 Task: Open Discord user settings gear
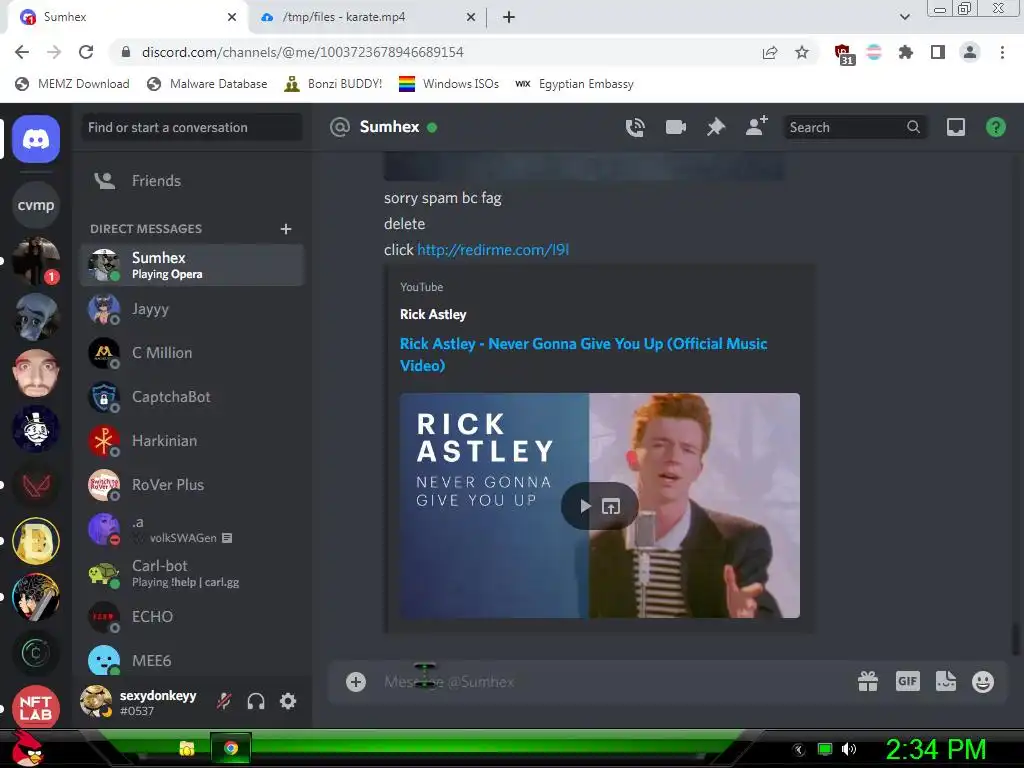pyautogui.click(x=288, y=701)
